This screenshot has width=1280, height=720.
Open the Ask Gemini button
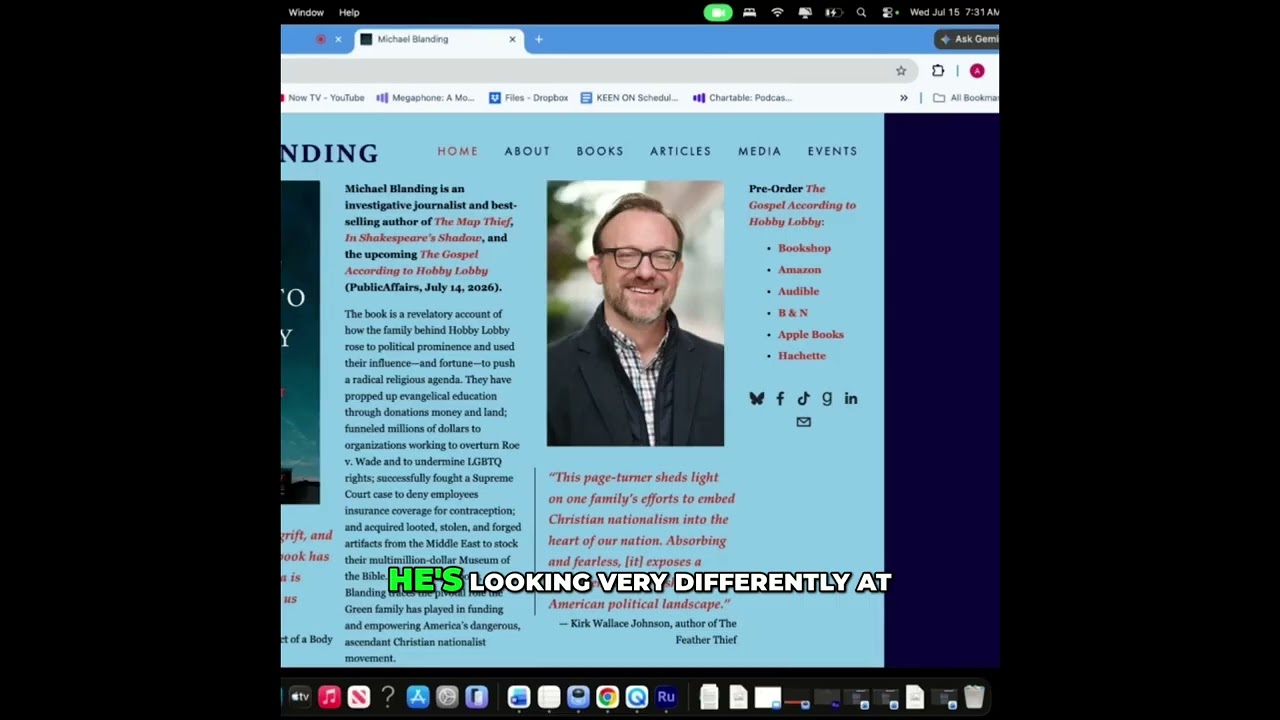pos(969,39)
